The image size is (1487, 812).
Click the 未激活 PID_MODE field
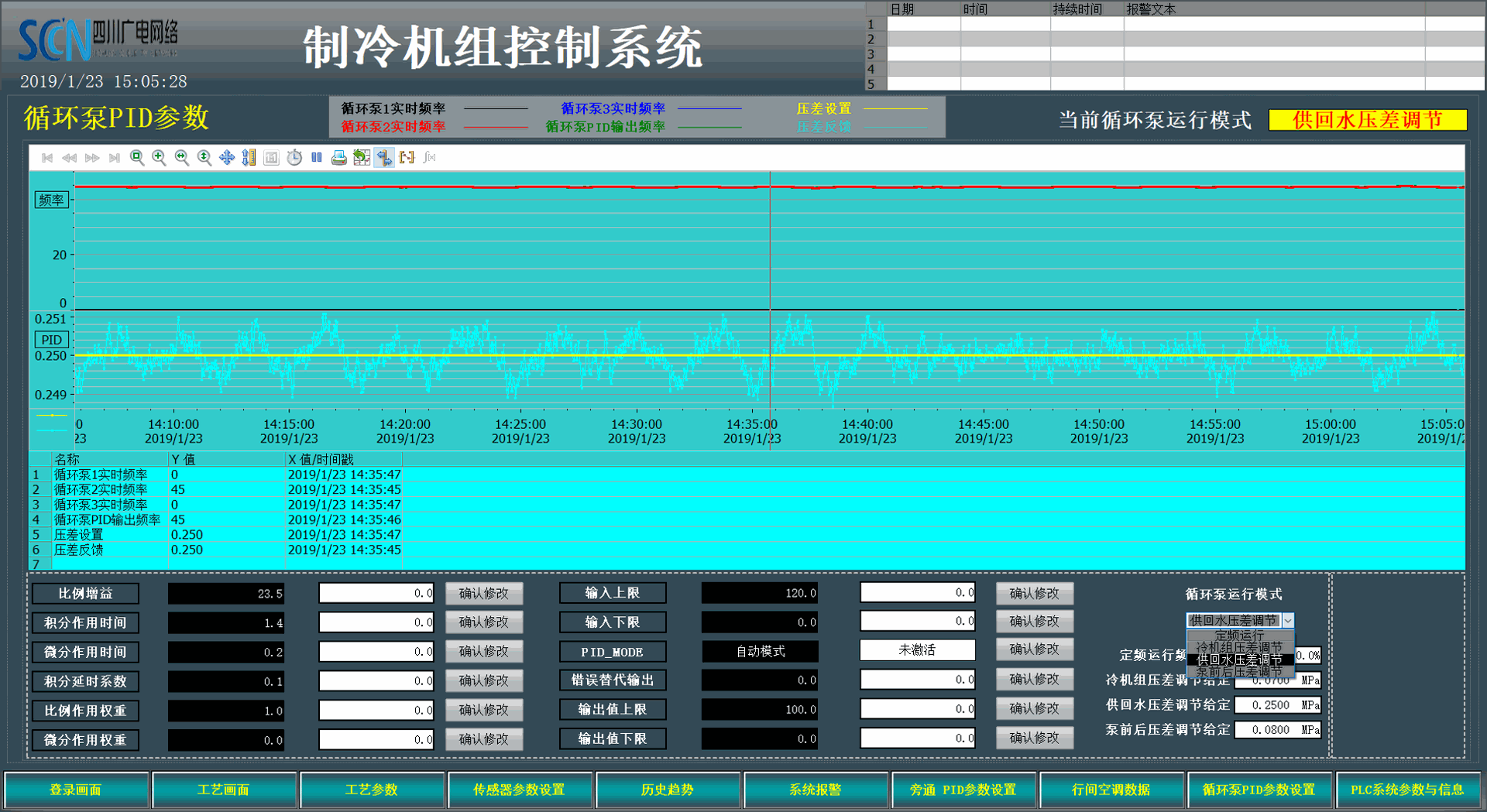[x=917, y=650]
